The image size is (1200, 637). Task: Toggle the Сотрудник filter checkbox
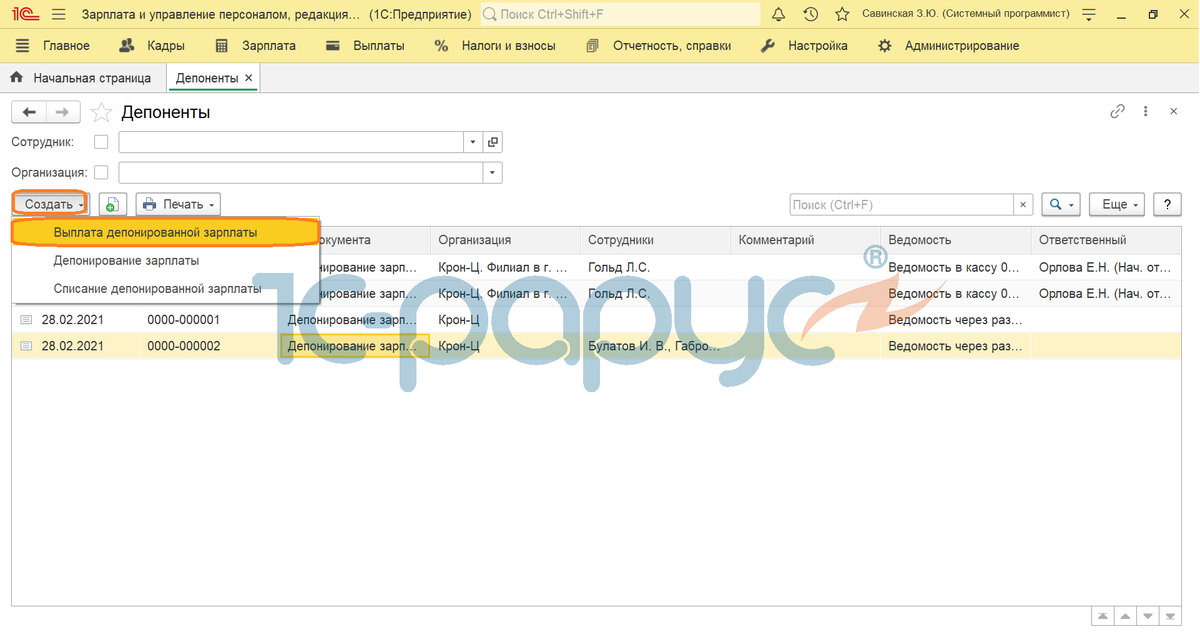(101, 142)
